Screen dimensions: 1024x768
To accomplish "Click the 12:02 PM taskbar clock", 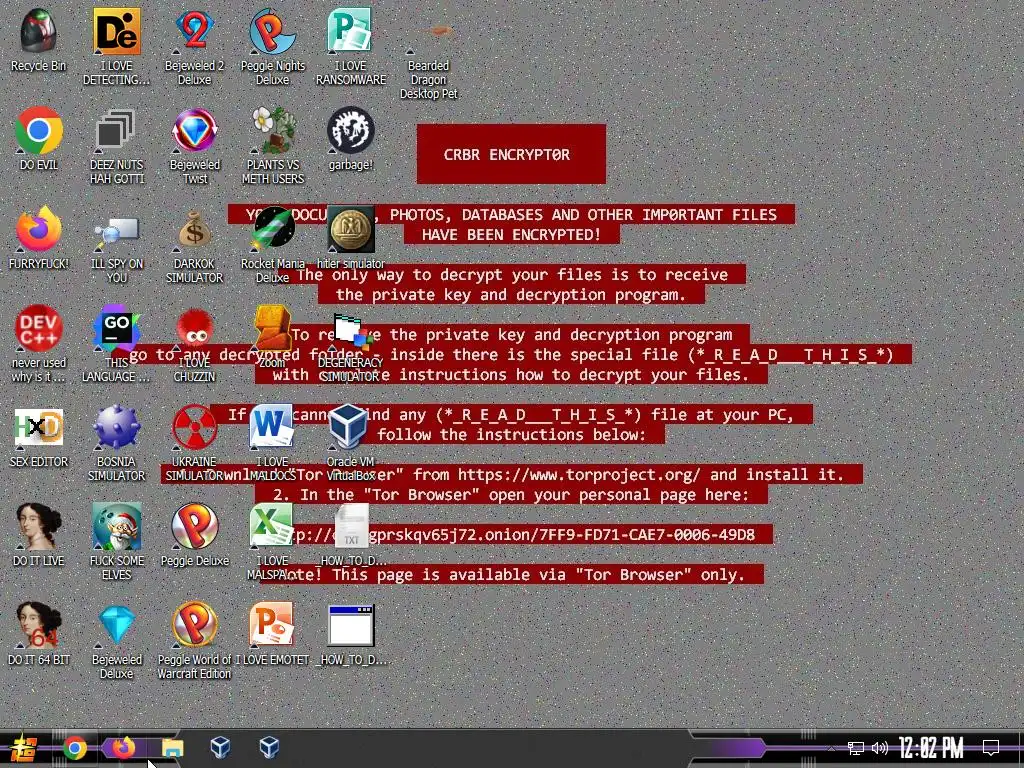I will [x=931, y=747].
